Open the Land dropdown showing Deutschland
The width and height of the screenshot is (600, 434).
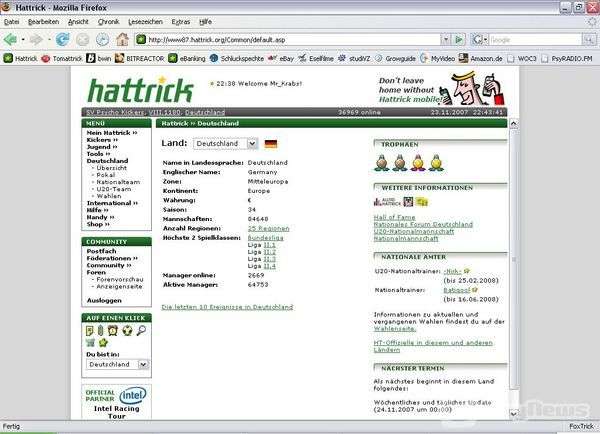225,144
